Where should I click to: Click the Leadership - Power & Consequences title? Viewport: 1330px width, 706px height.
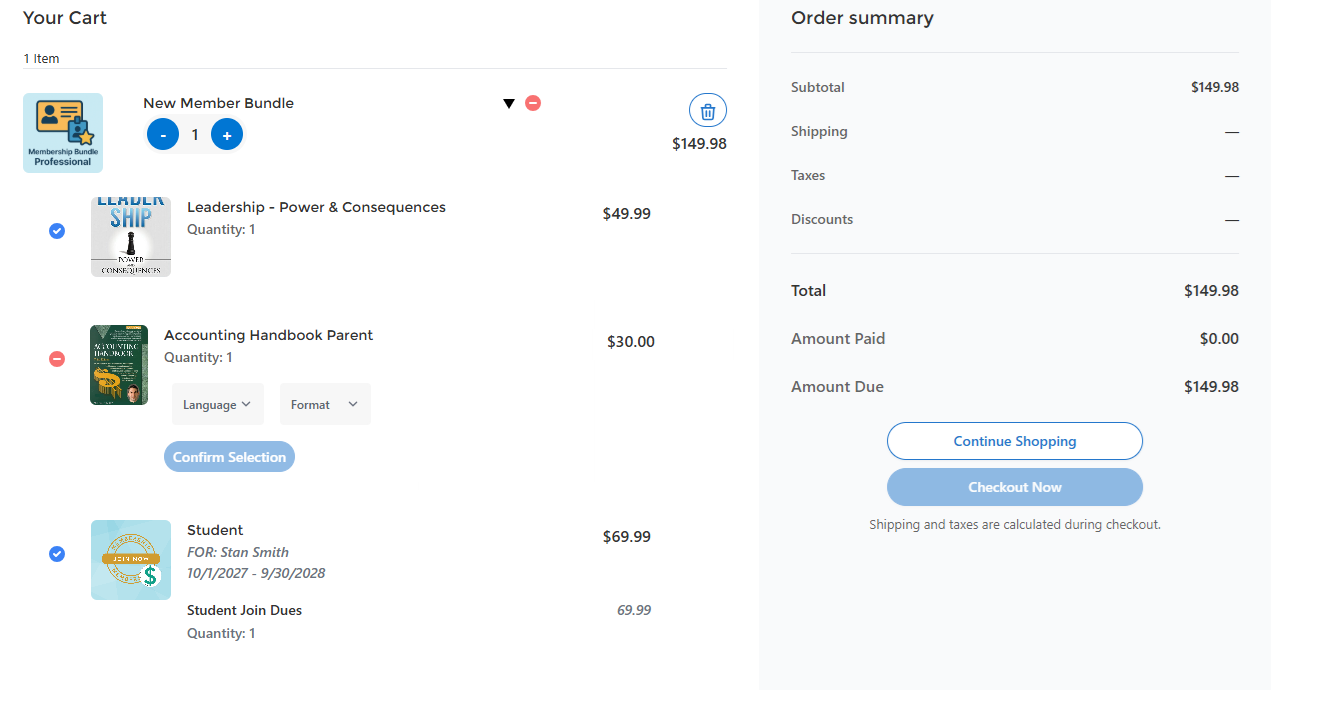coord(316,207)
